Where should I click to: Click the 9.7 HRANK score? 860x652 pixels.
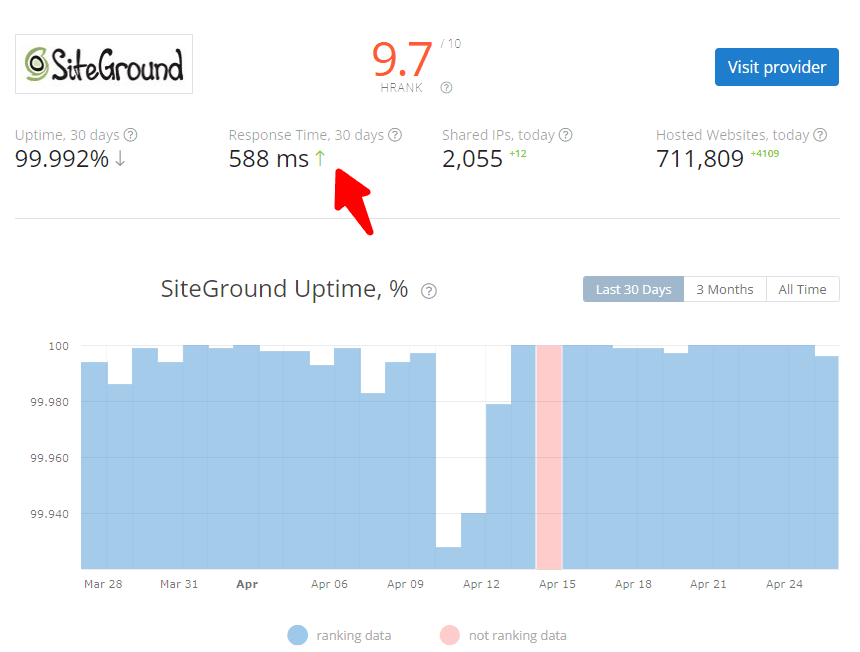(x=402, y=59)
